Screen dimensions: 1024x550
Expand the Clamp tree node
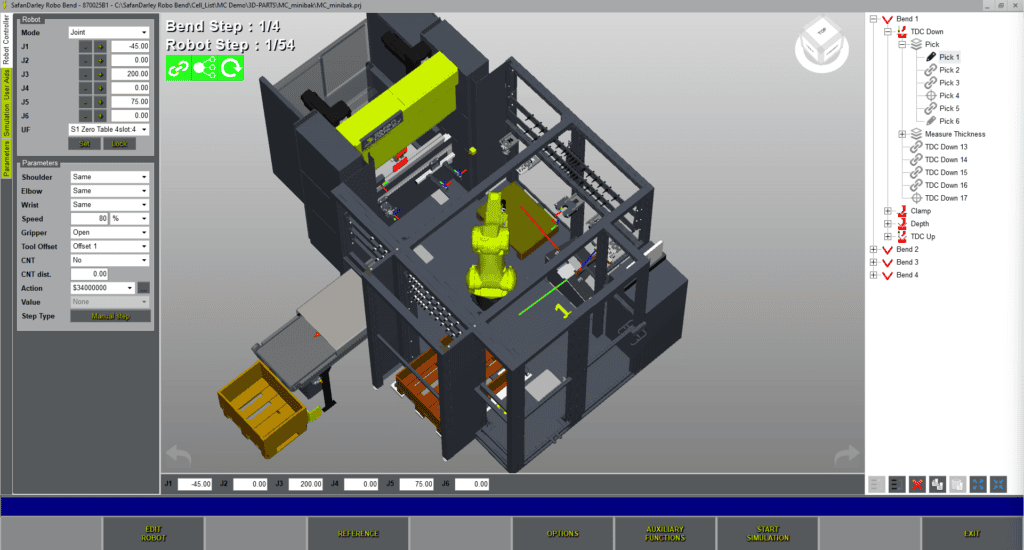click(888, 211)
